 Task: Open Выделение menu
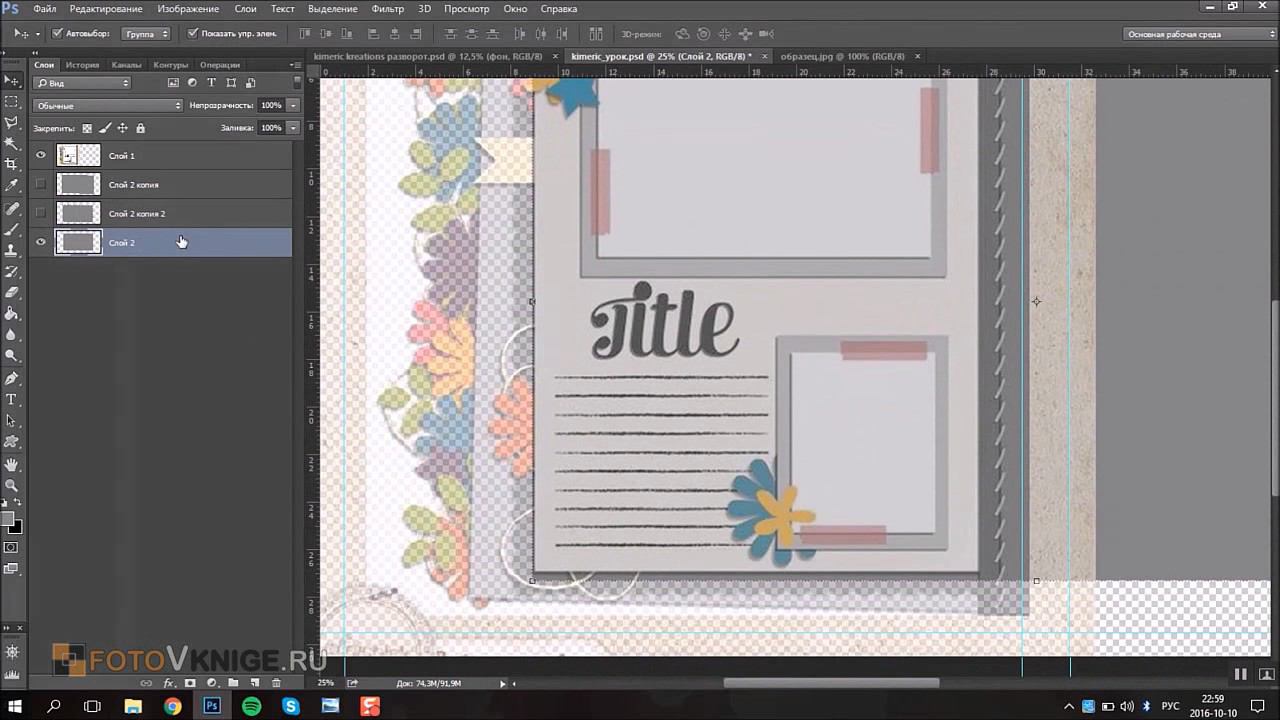(332, 9)
